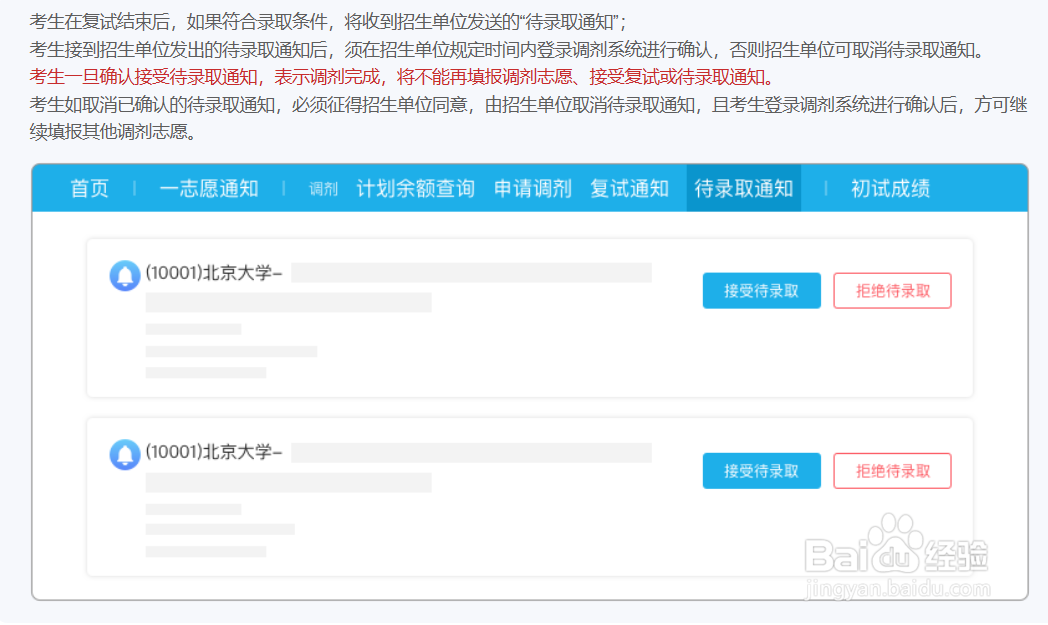Open the 初试成绩 tab

(890, 188)
